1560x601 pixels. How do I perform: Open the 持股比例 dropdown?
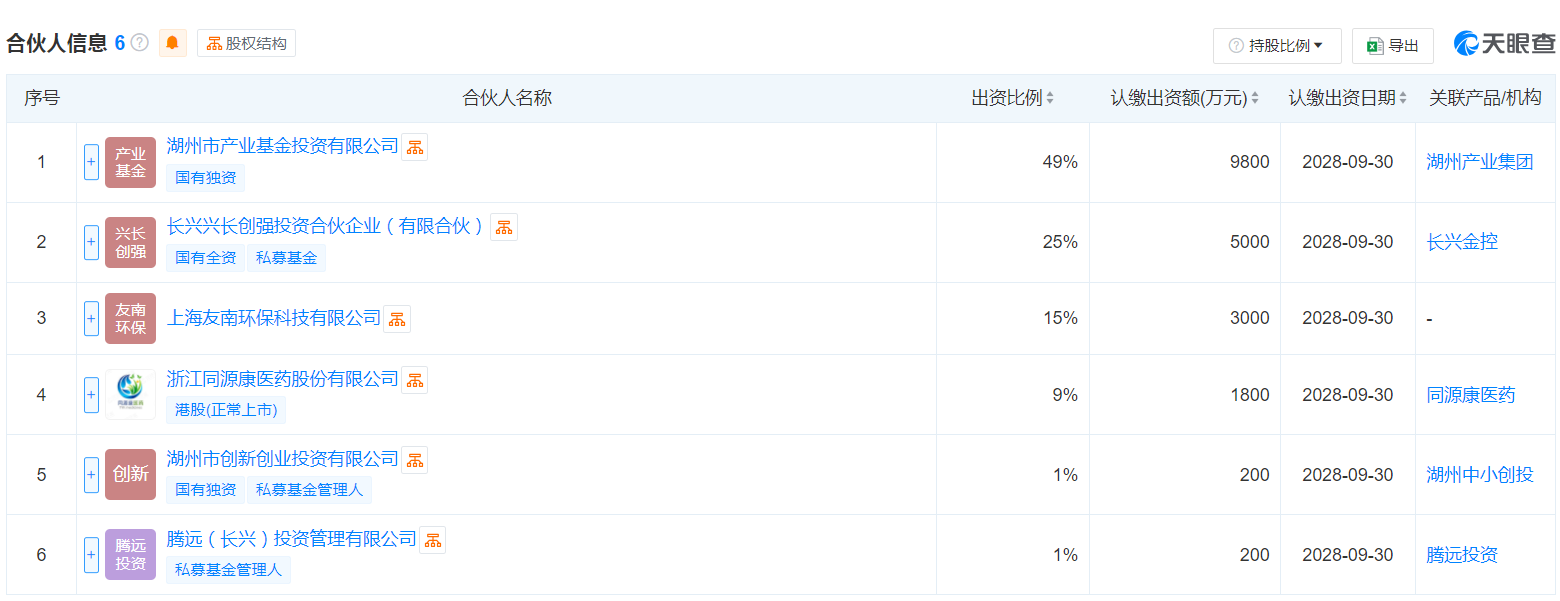point(1277,46)
